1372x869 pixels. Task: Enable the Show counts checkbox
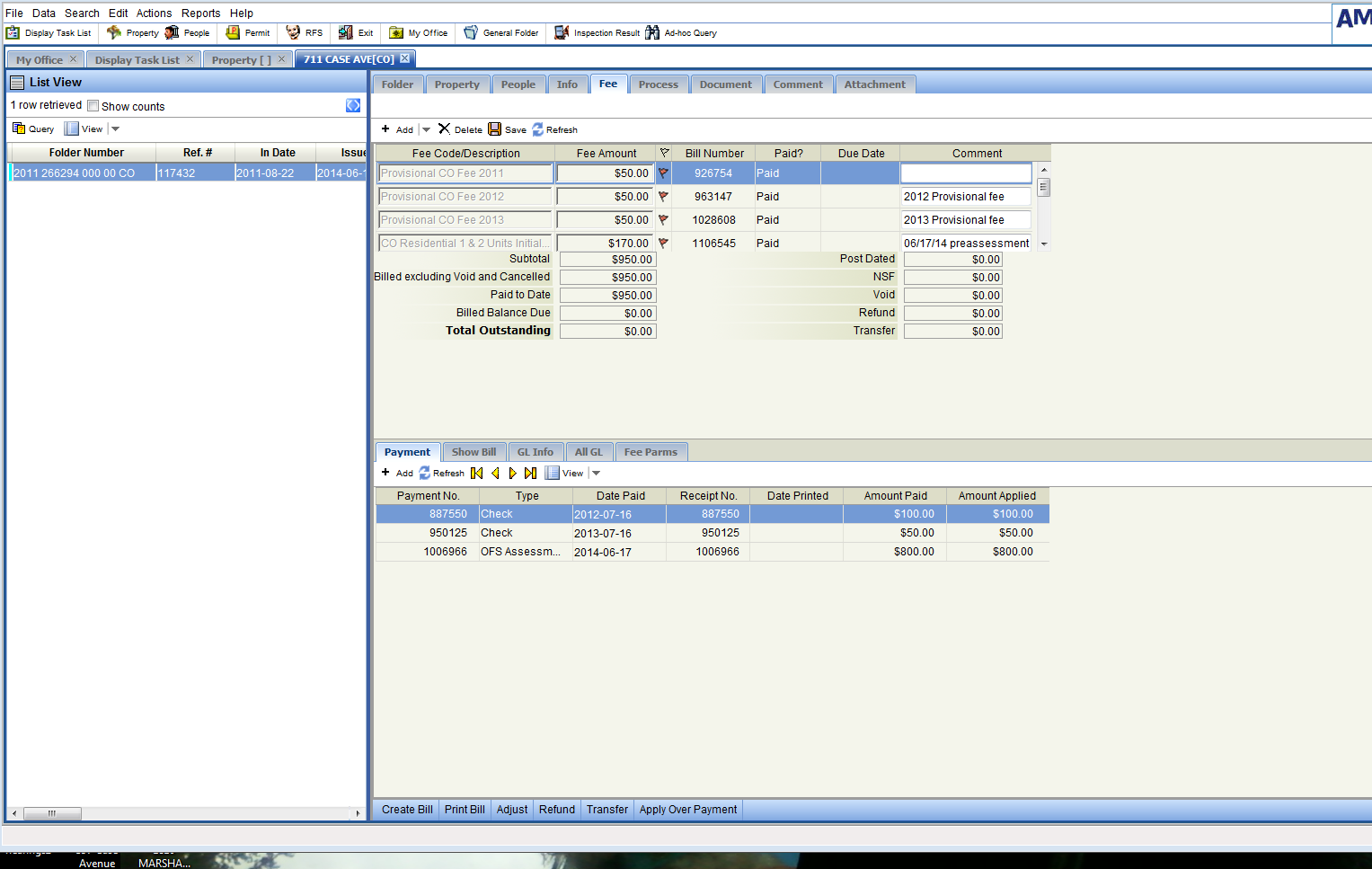[93, 106]
